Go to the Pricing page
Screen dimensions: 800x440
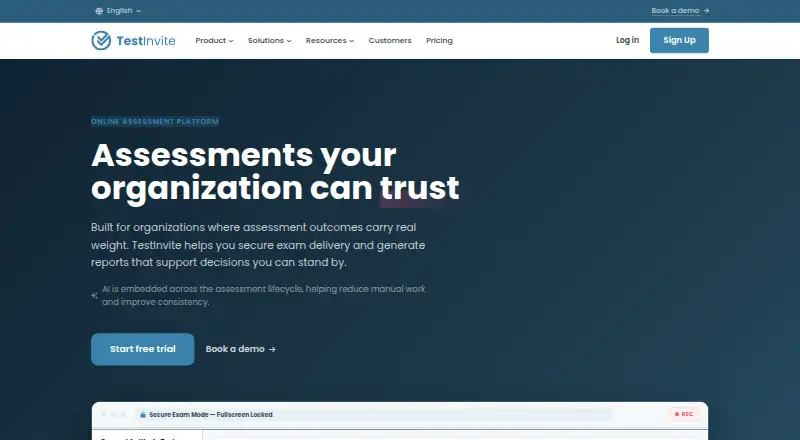coord(439,40)
